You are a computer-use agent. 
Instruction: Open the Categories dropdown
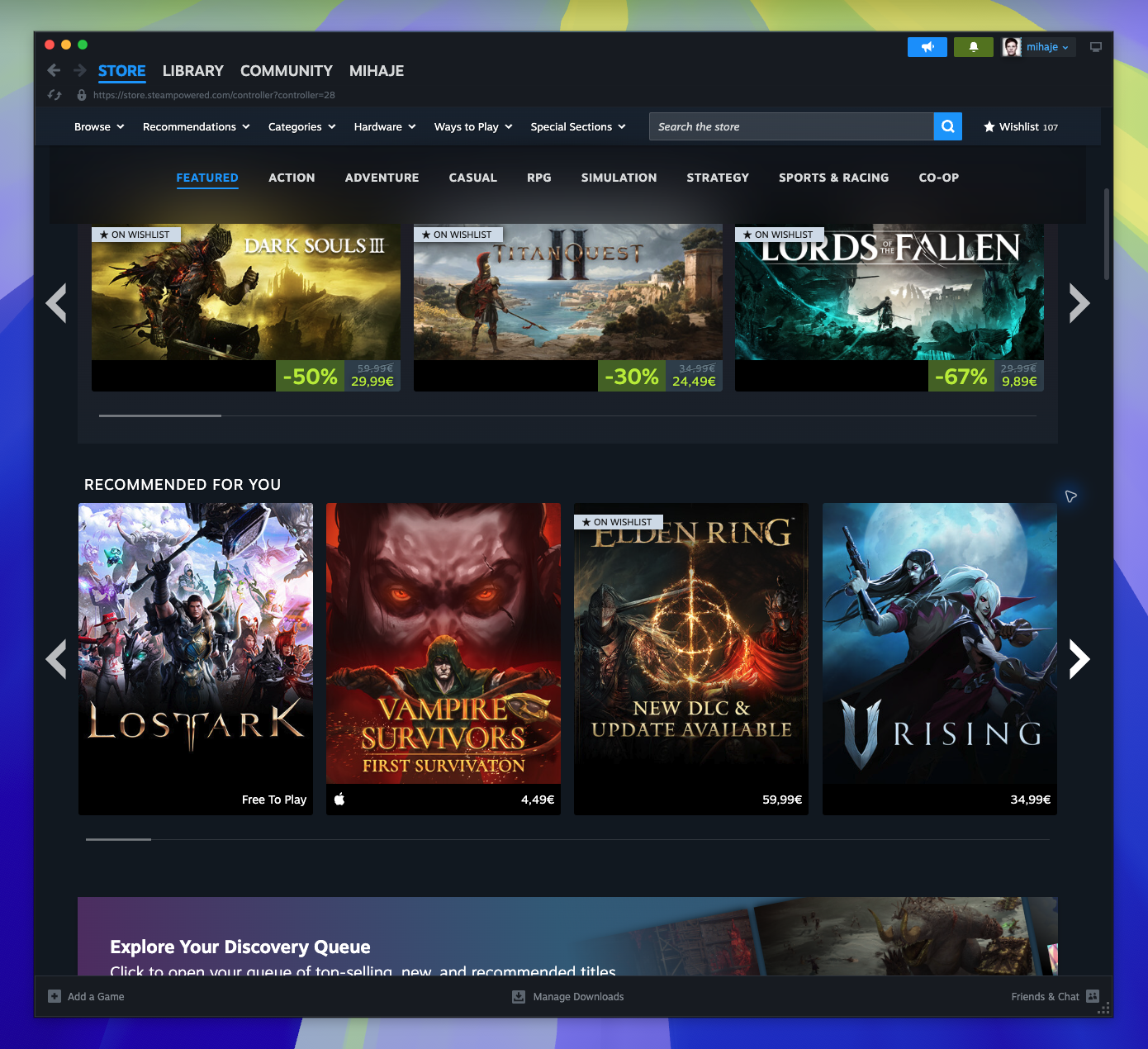pyautogui.click(x=302, y=126)
